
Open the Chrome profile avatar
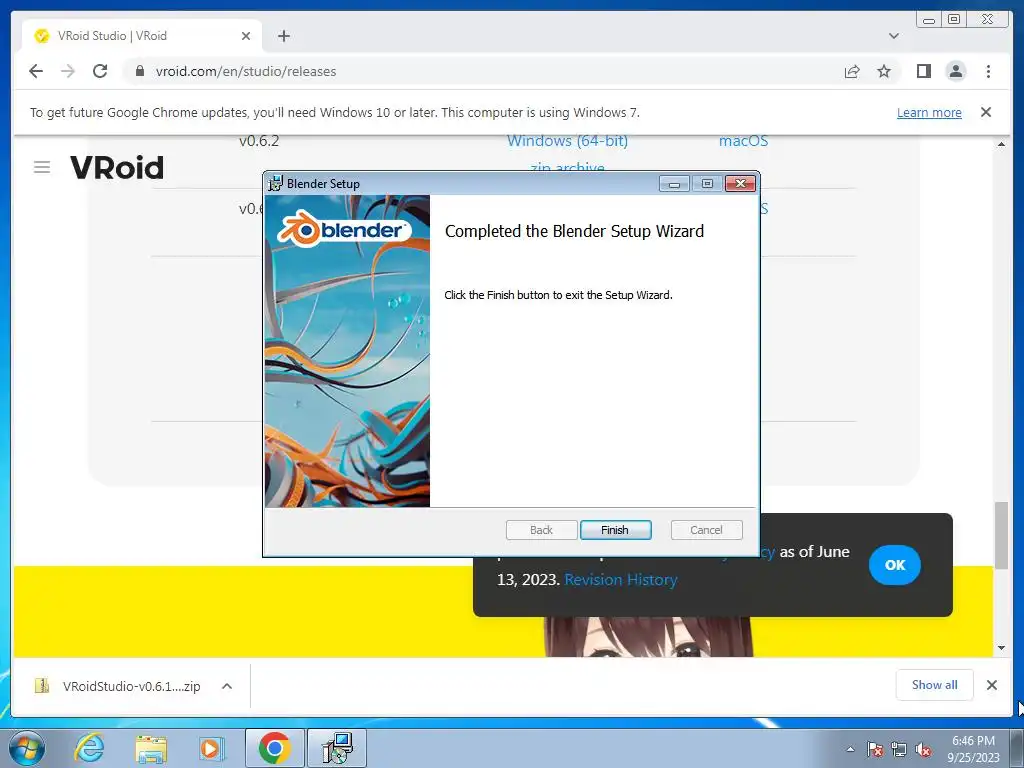point(955,71)
